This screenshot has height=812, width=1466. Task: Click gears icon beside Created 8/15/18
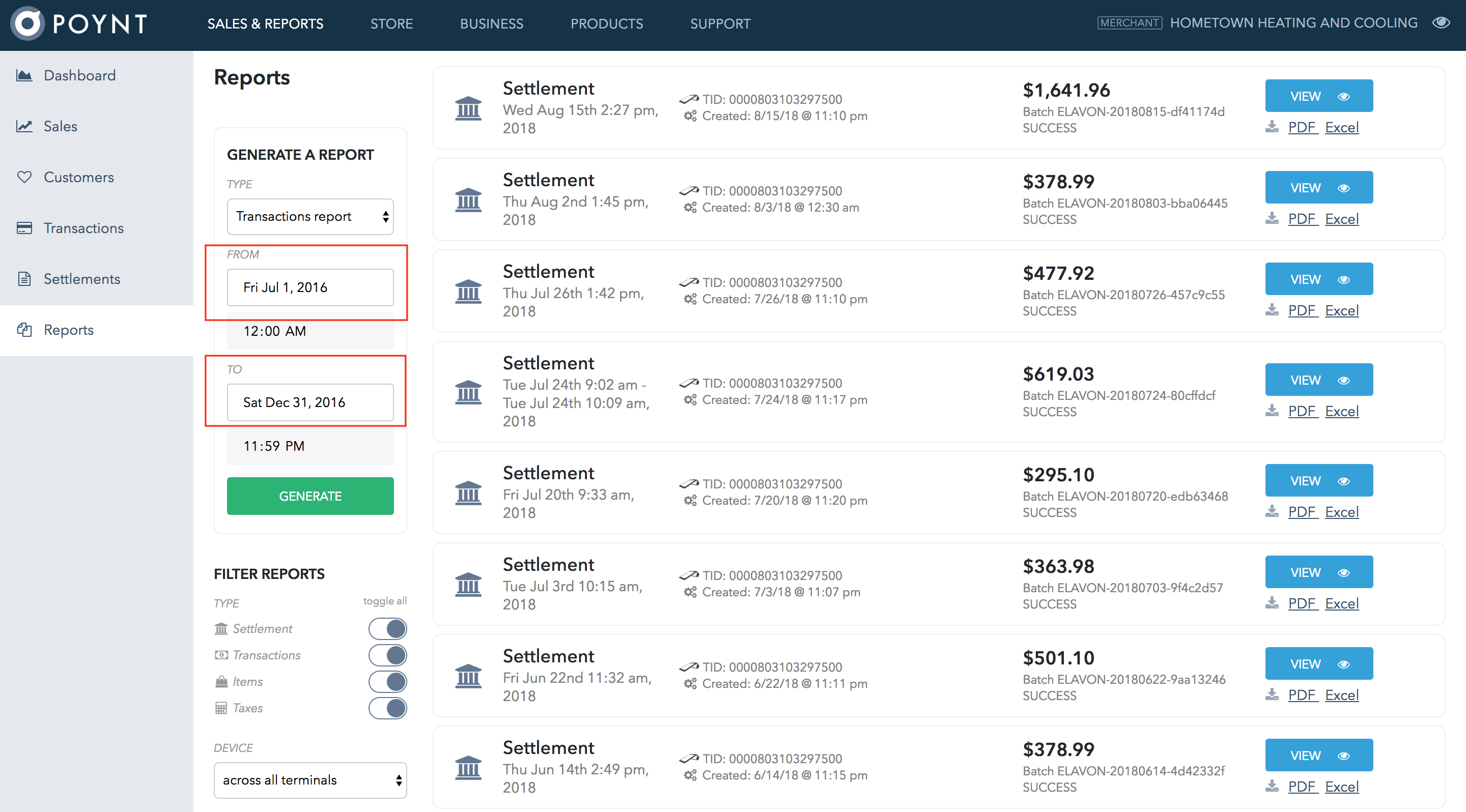click(690, 116)
